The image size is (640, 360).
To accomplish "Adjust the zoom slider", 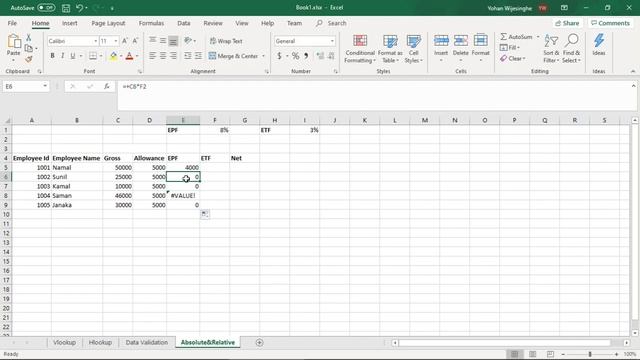I will (x=590, y=354).
